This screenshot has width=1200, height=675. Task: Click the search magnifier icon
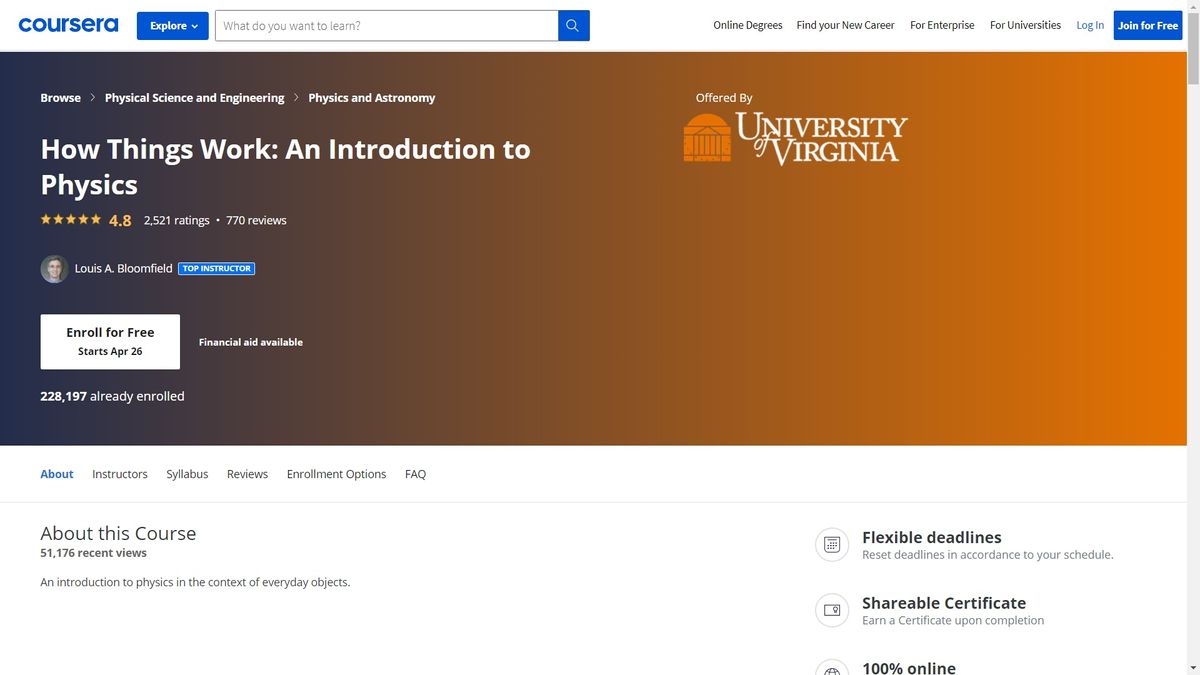573,24
